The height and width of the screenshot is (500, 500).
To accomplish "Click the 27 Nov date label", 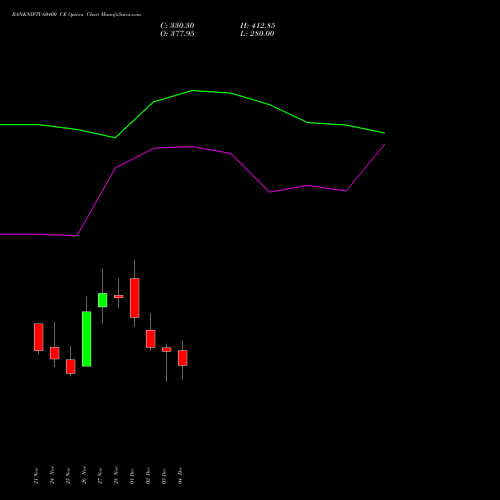I will [x=100, y=475].
